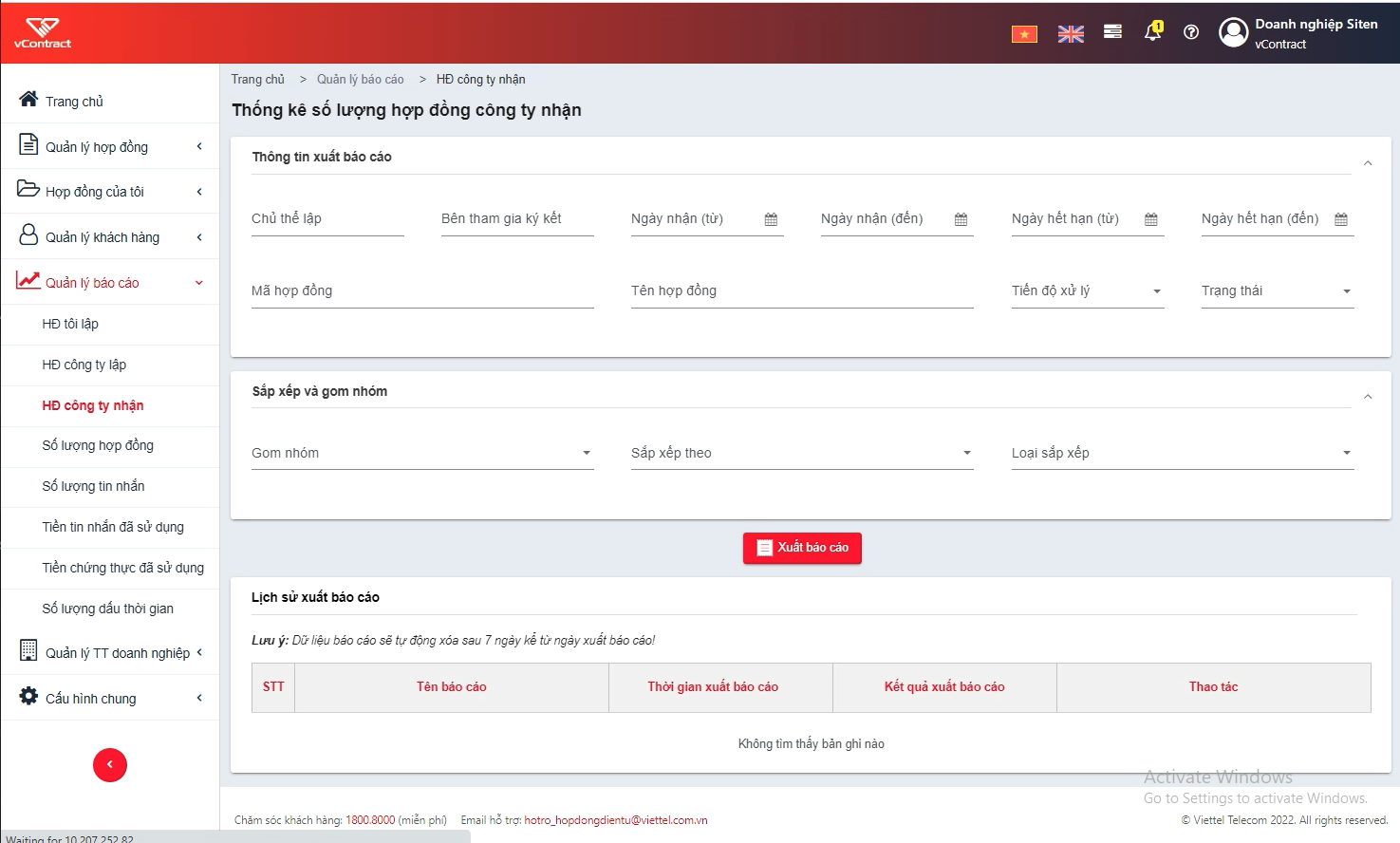Open the notifications bell icon

click(x=1152, y=31)
